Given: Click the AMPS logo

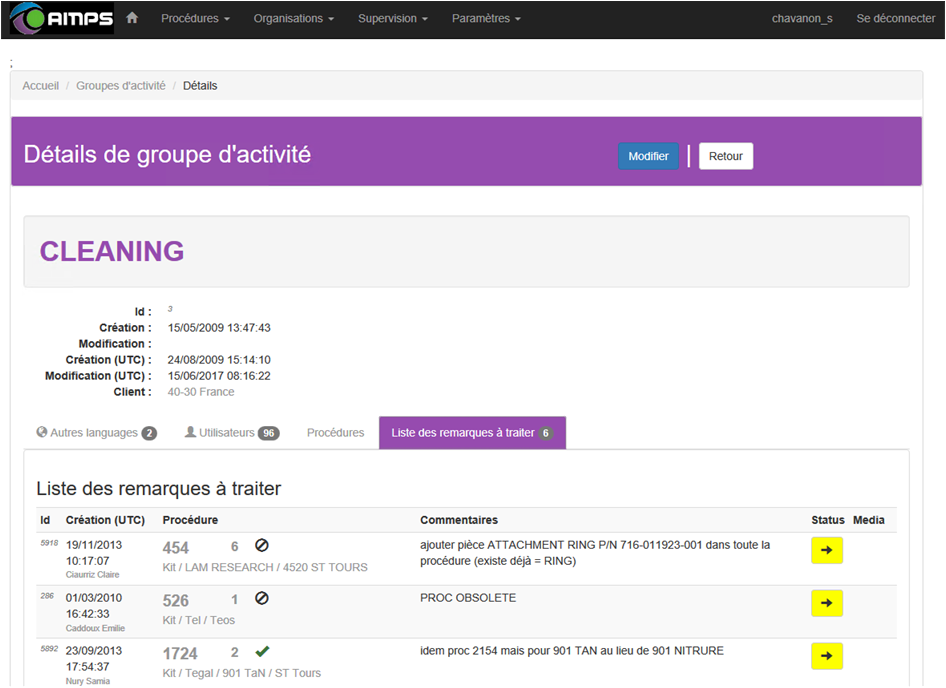Looking at the screenshot, I should [62, 19].
